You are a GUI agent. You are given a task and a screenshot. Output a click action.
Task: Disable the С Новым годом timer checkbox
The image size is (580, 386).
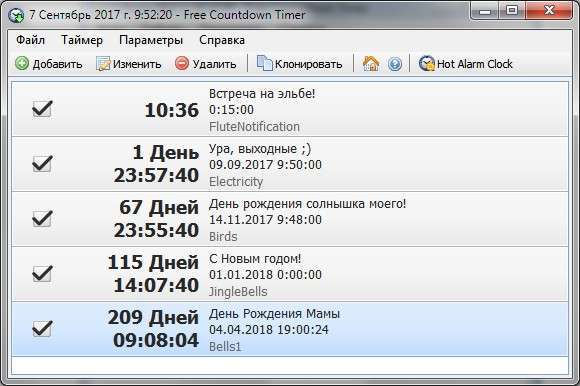(x=42, y=274)
